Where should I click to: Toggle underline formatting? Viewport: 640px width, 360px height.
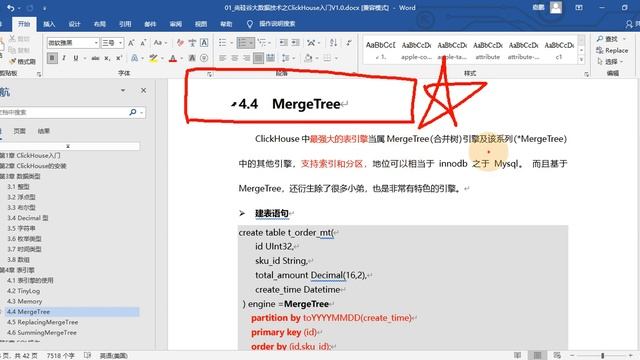pos(76,58)
